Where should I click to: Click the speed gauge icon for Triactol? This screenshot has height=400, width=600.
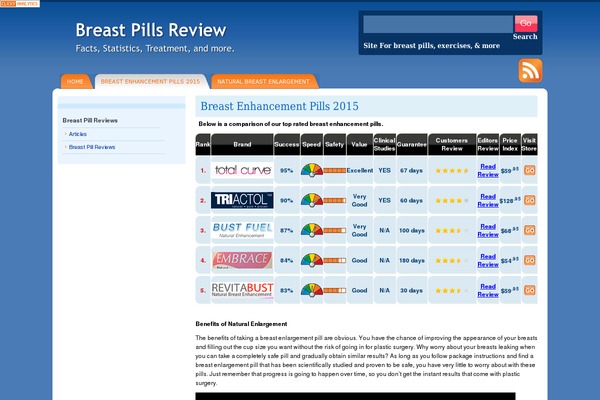pyautogui.click(x=312, y=200)
